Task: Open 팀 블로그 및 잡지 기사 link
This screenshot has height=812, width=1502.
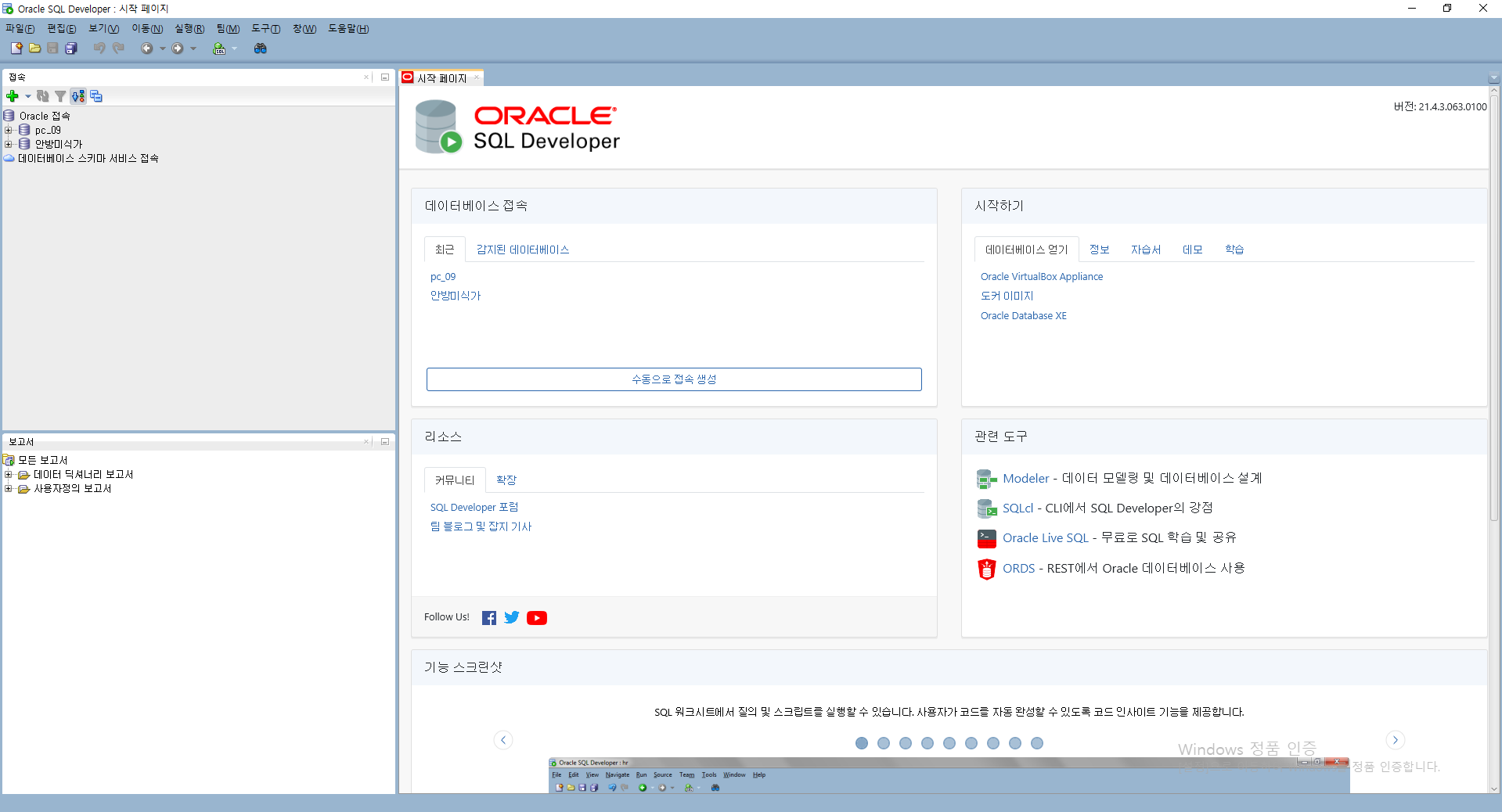Action: (x=481, y=527)
